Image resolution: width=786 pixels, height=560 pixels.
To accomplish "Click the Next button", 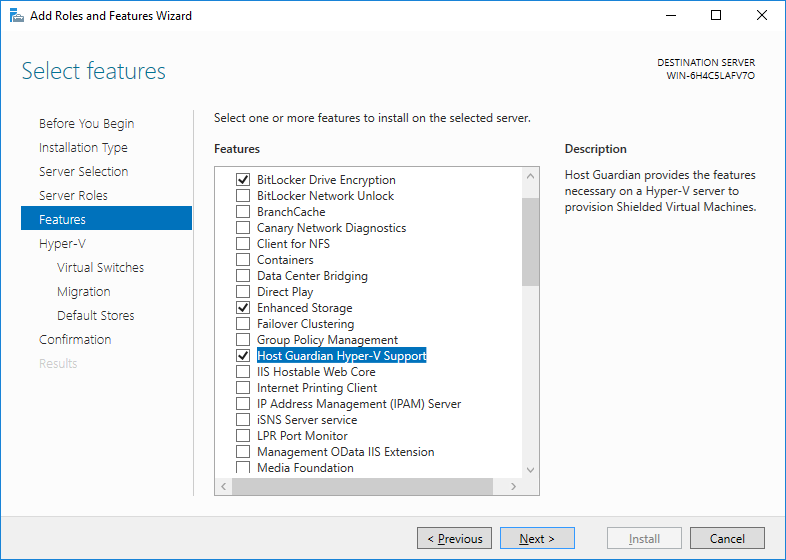I will click(x=537, y=538).
